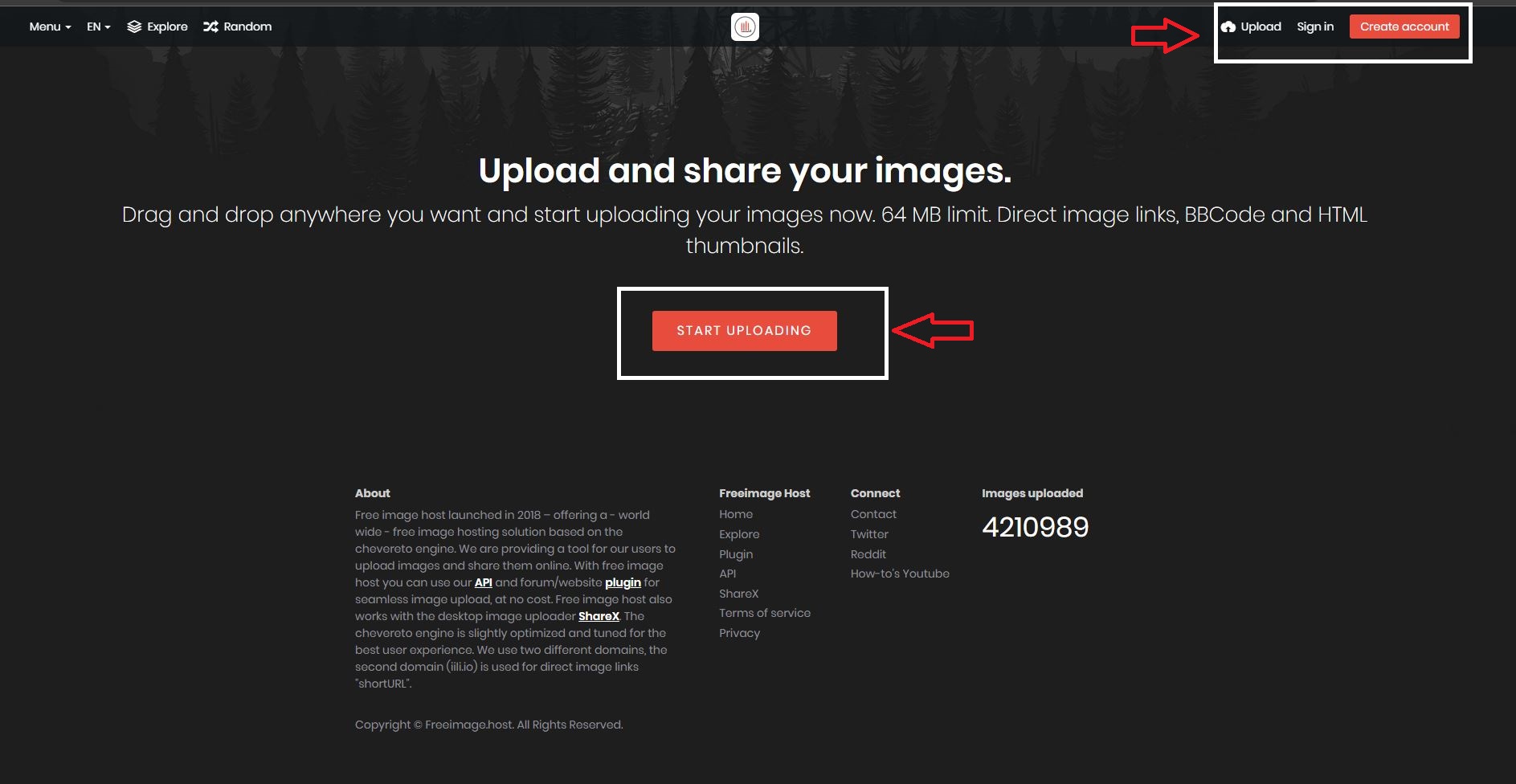This screenshot has height=784, width=1516.
Task: Follow the API link in About text
Action: tap(483, 583)
